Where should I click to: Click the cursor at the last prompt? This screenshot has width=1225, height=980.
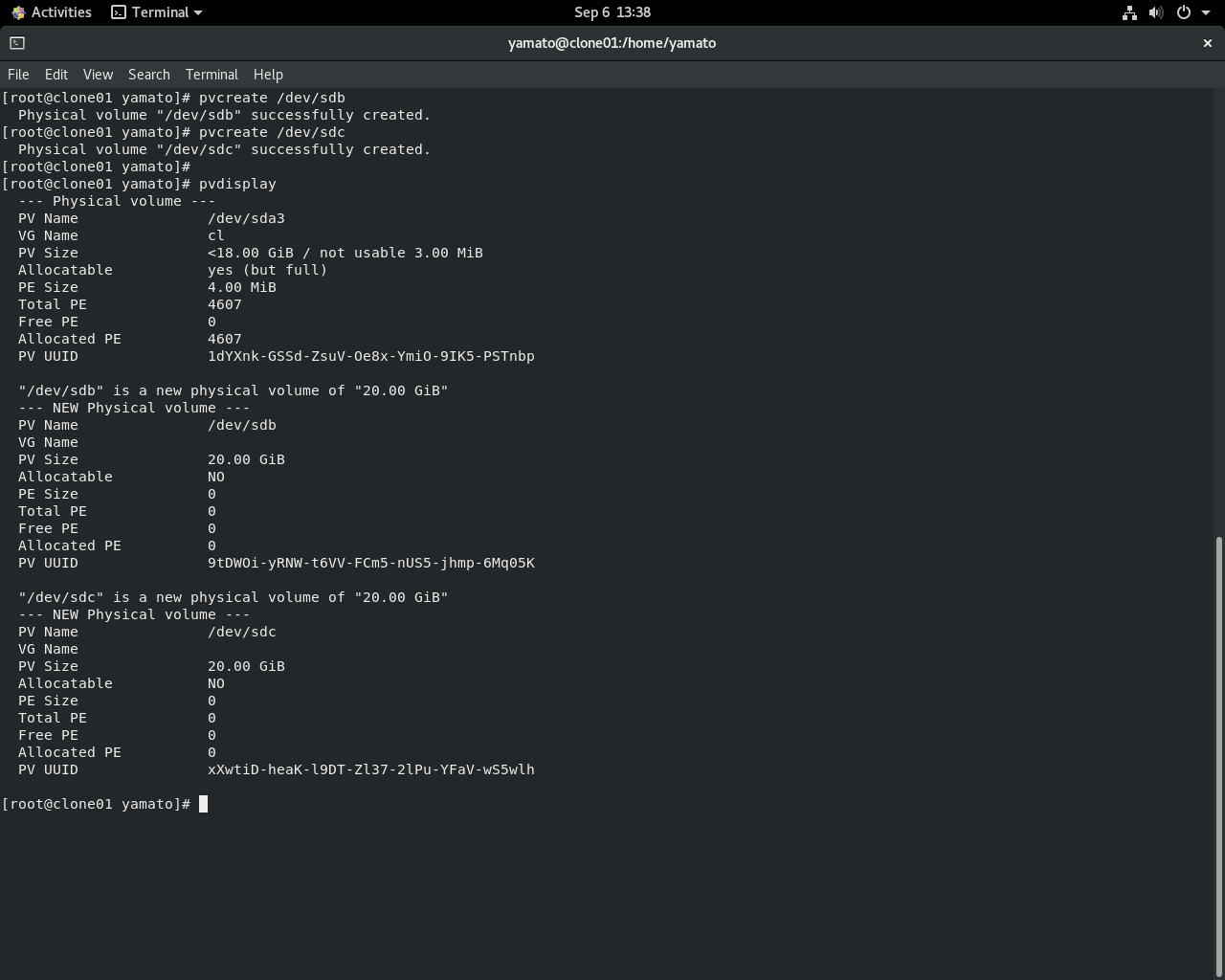[x=203, y=804]
